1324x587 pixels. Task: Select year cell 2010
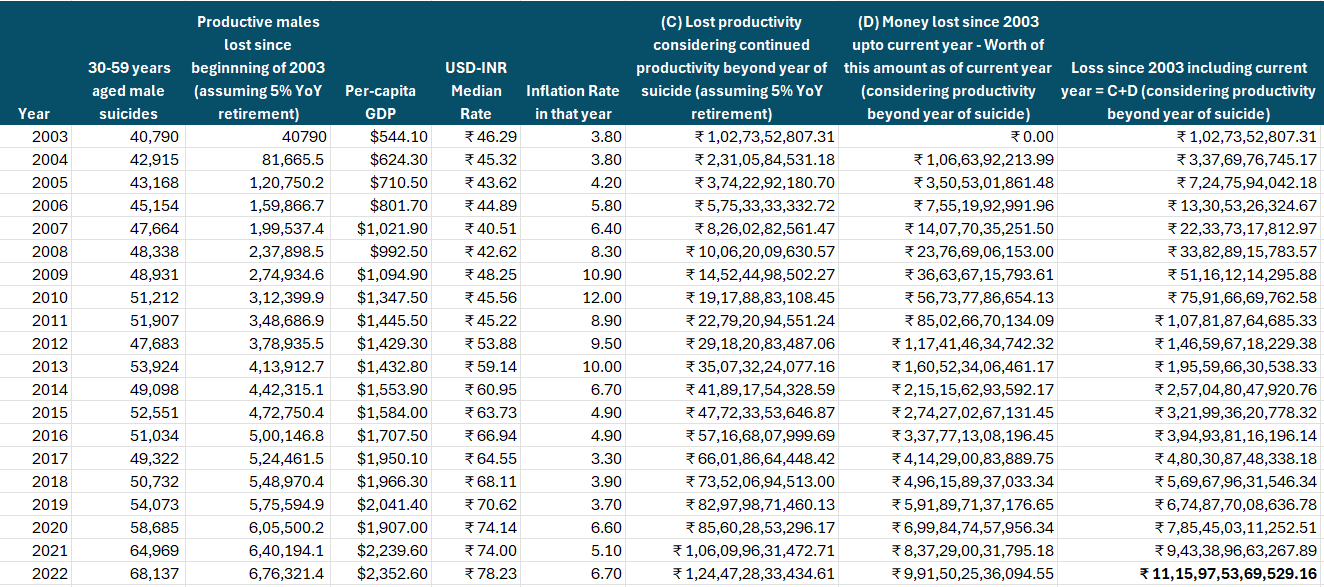point(50,297)
